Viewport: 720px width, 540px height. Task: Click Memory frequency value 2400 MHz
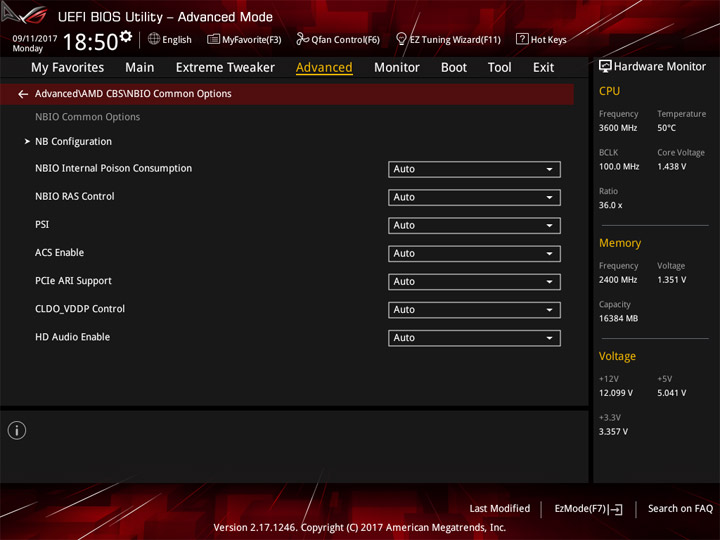618,279
